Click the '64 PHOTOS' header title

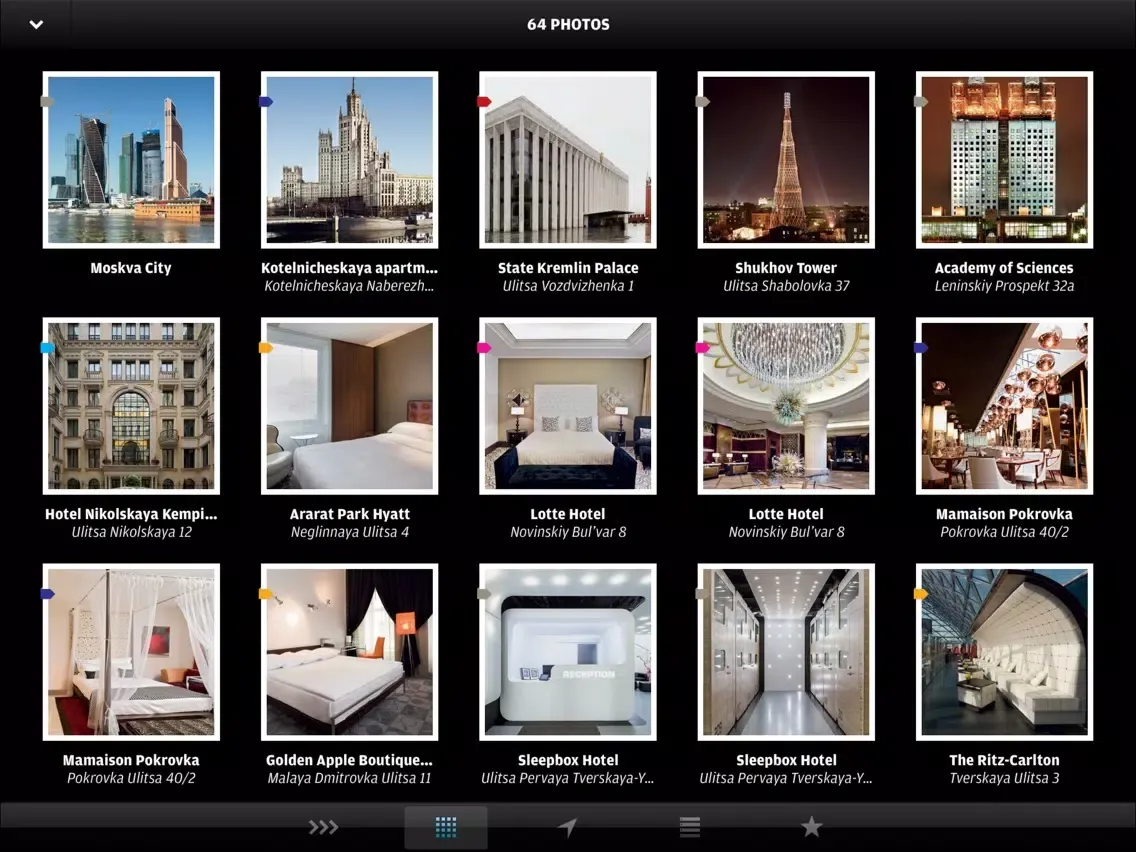(x=568, y=25)
